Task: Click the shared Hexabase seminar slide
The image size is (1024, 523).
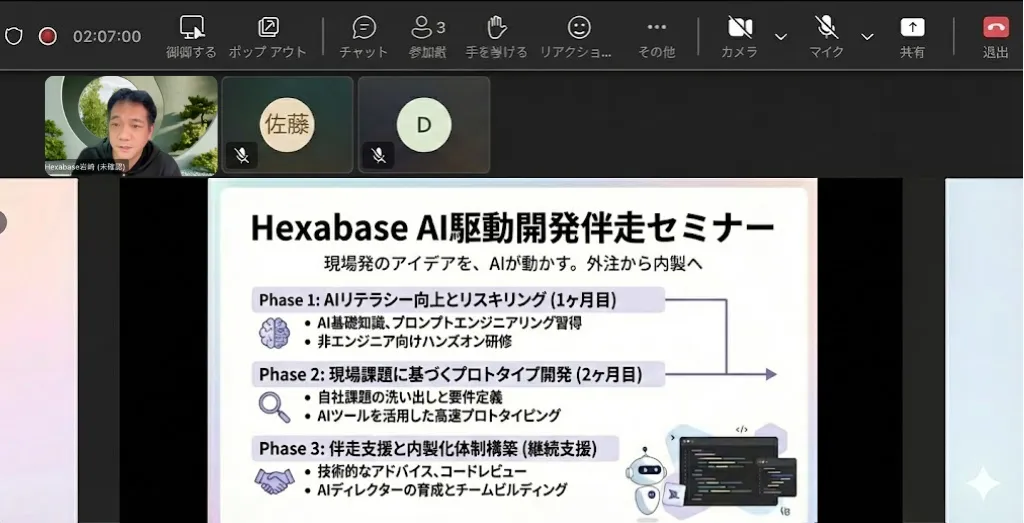Action: [512, 350]
